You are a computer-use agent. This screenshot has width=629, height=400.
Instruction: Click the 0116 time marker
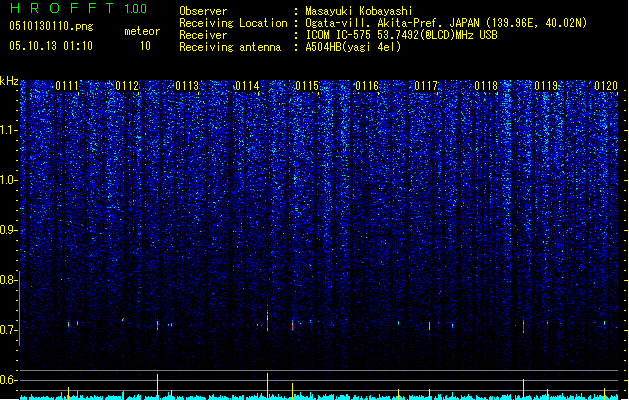click(x=367, y=86)
